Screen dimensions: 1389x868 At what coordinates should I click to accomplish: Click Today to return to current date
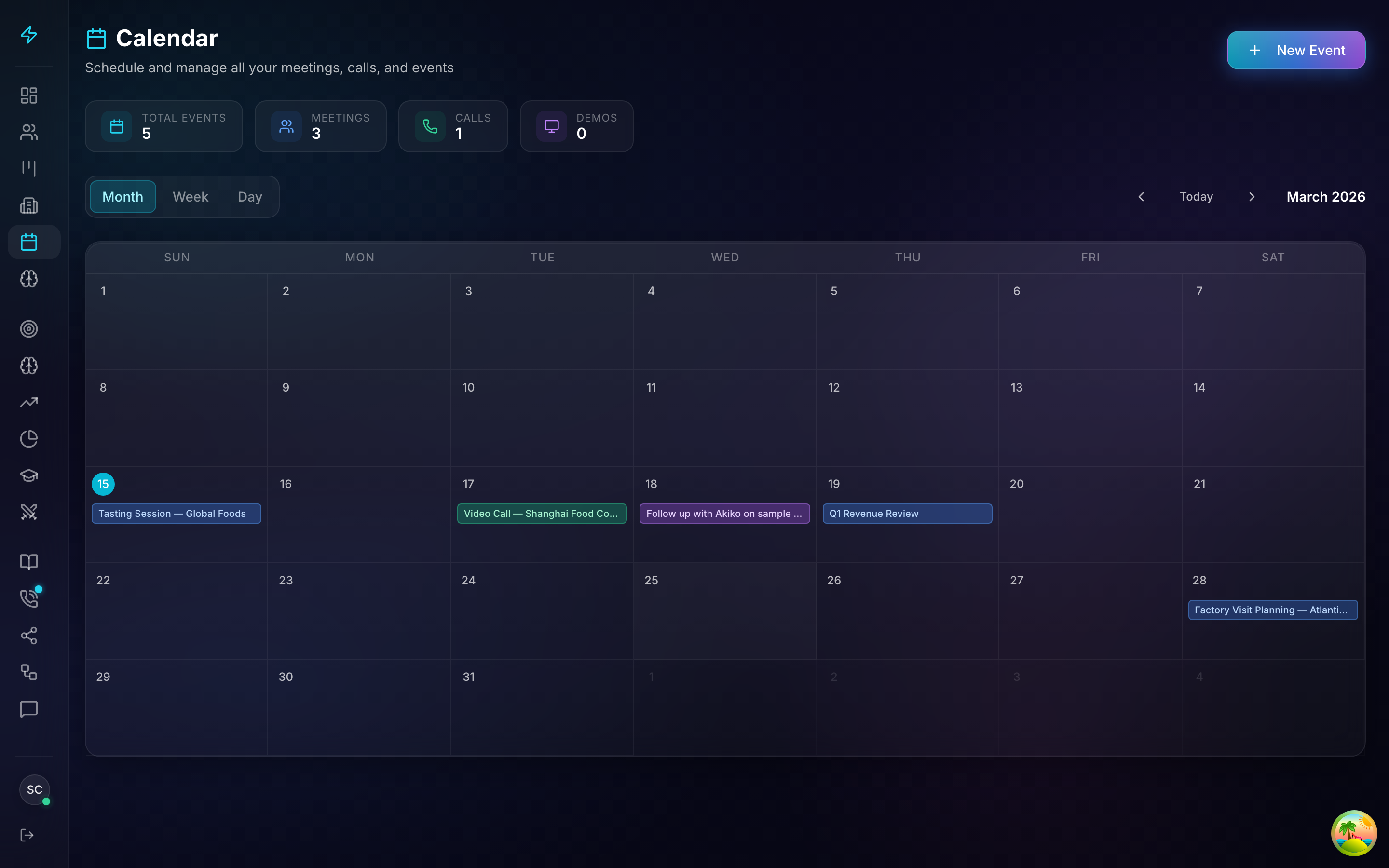tap(1196, 196)
